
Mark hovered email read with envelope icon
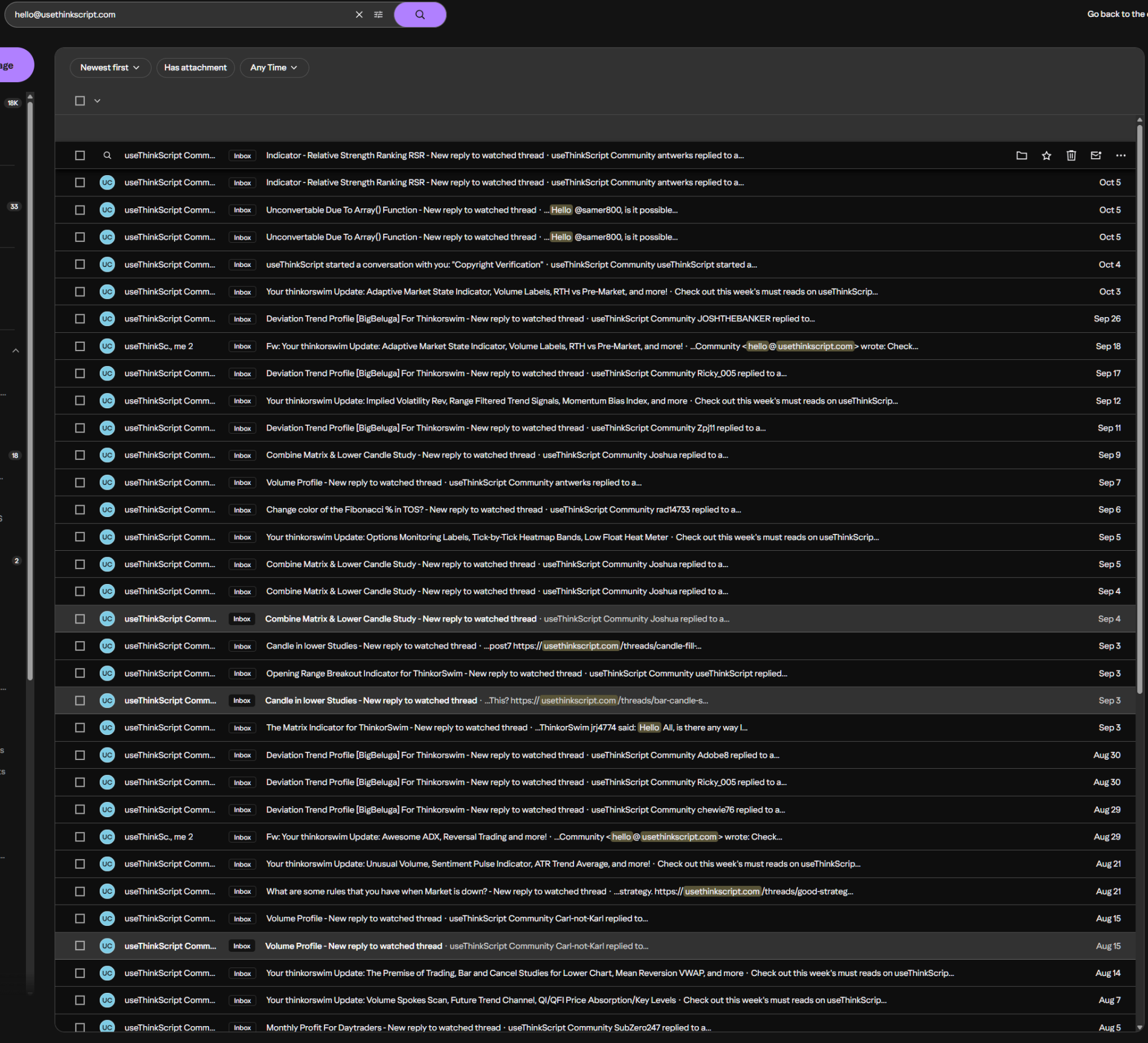[x=1095, y=156]
